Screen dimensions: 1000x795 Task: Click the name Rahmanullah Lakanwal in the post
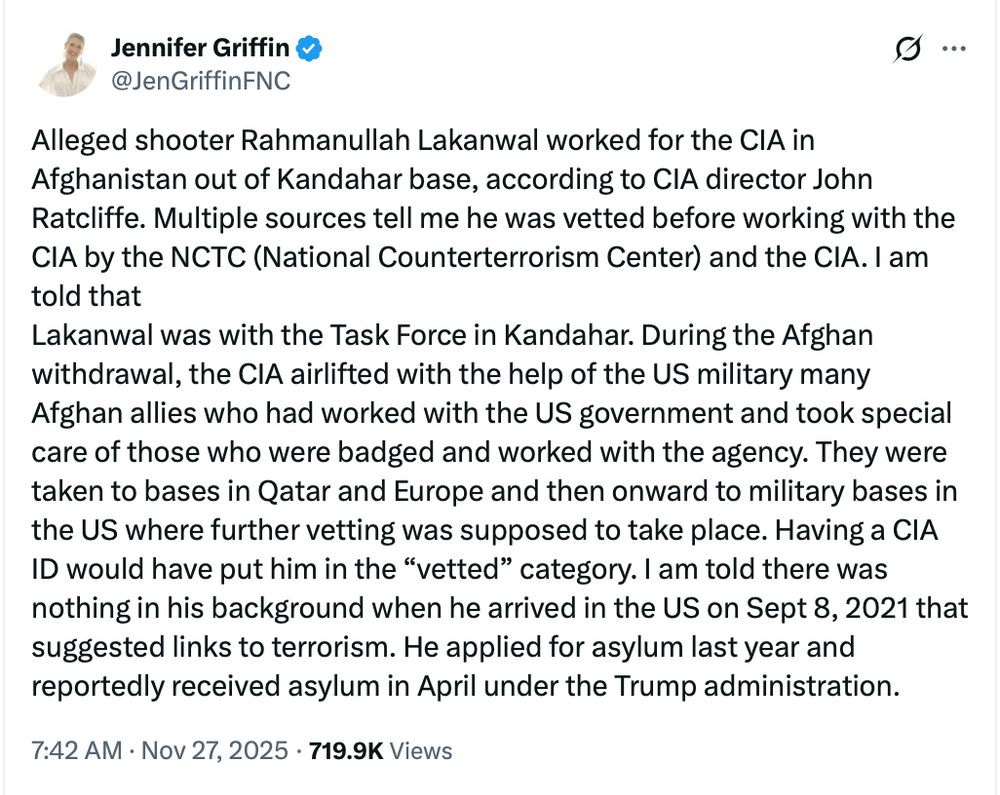(390, 140)
